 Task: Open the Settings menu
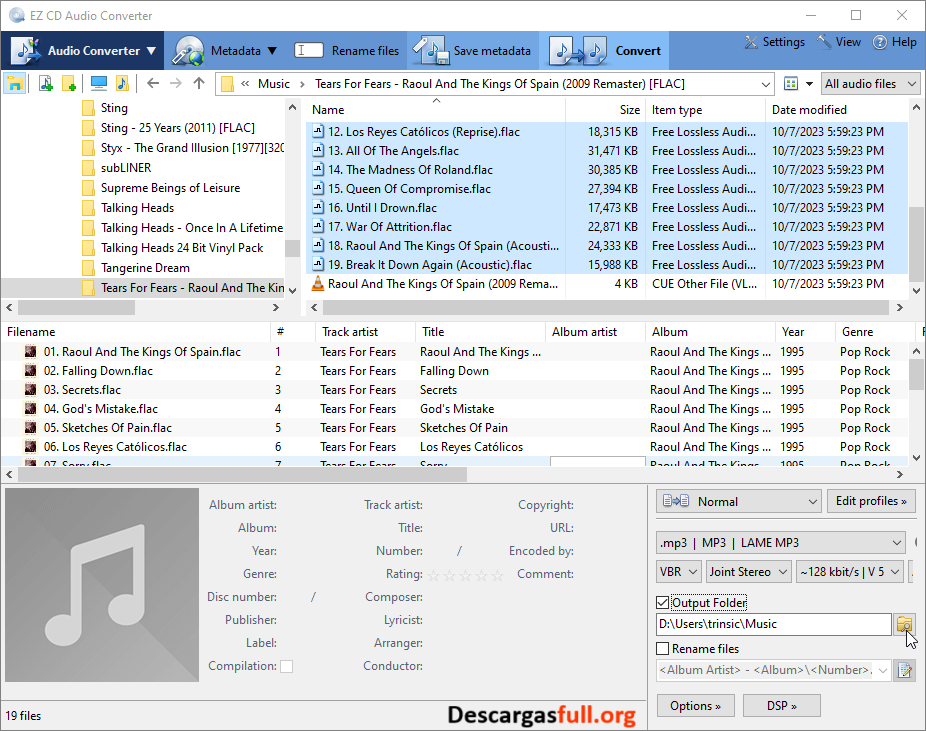pos(774,42)
